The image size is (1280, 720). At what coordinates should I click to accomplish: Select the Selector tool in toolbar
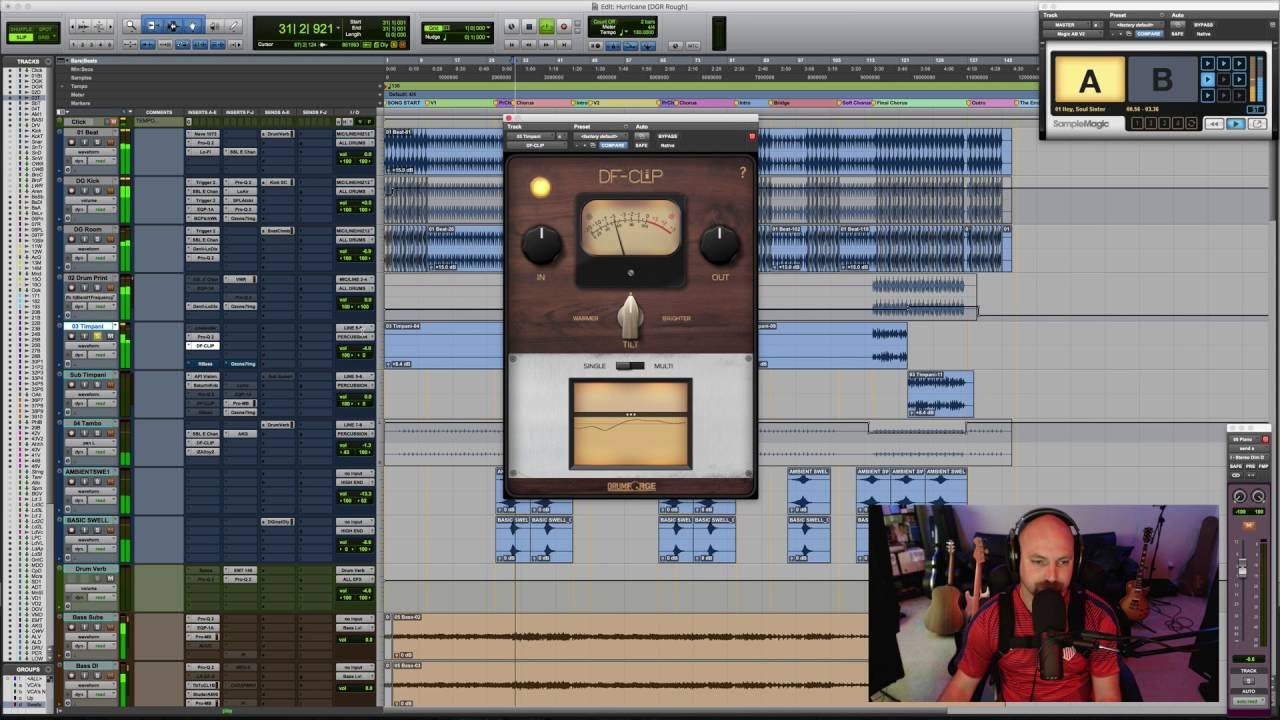[172, 26]
